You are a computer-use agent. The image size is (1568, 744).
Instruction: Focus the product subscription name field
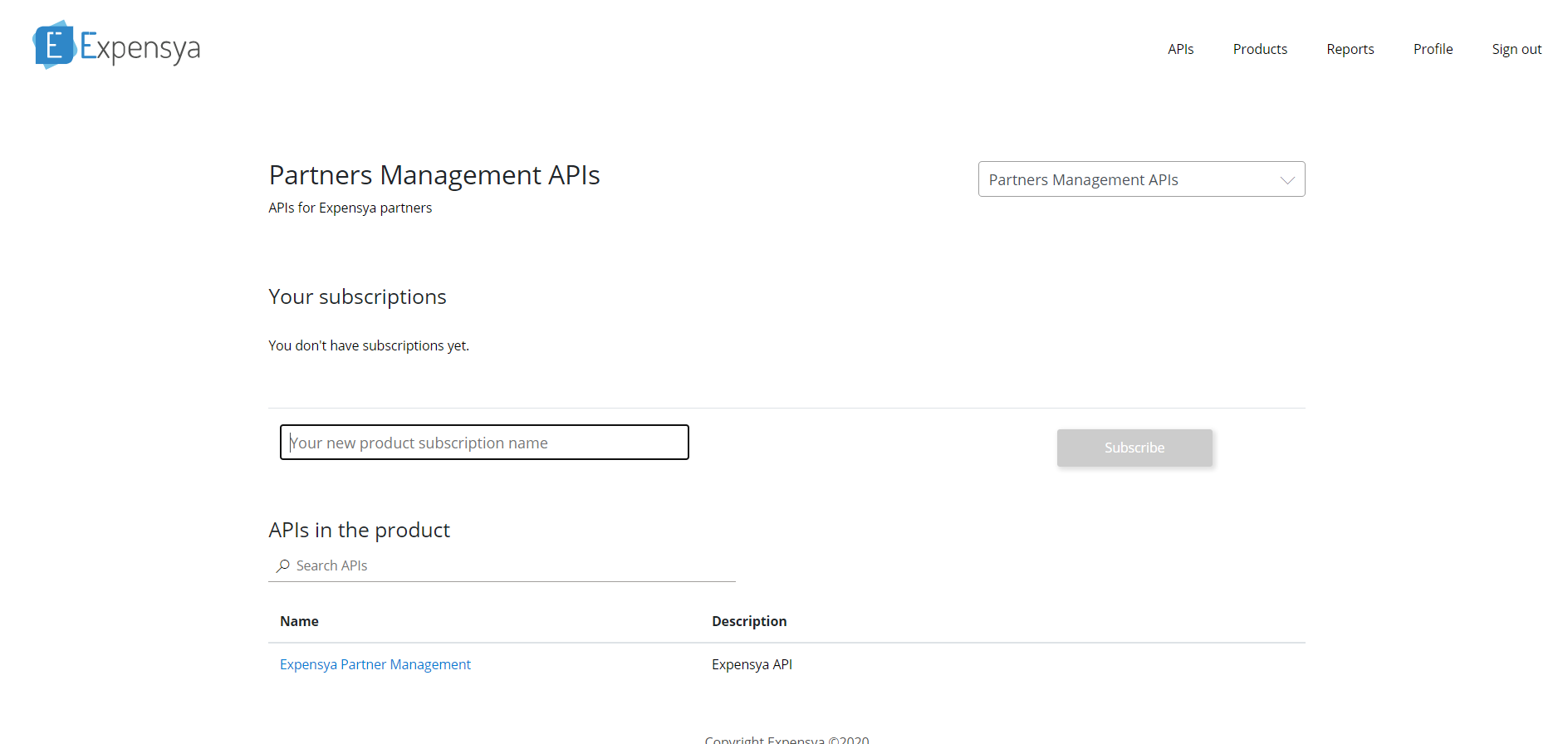[484, 443]
